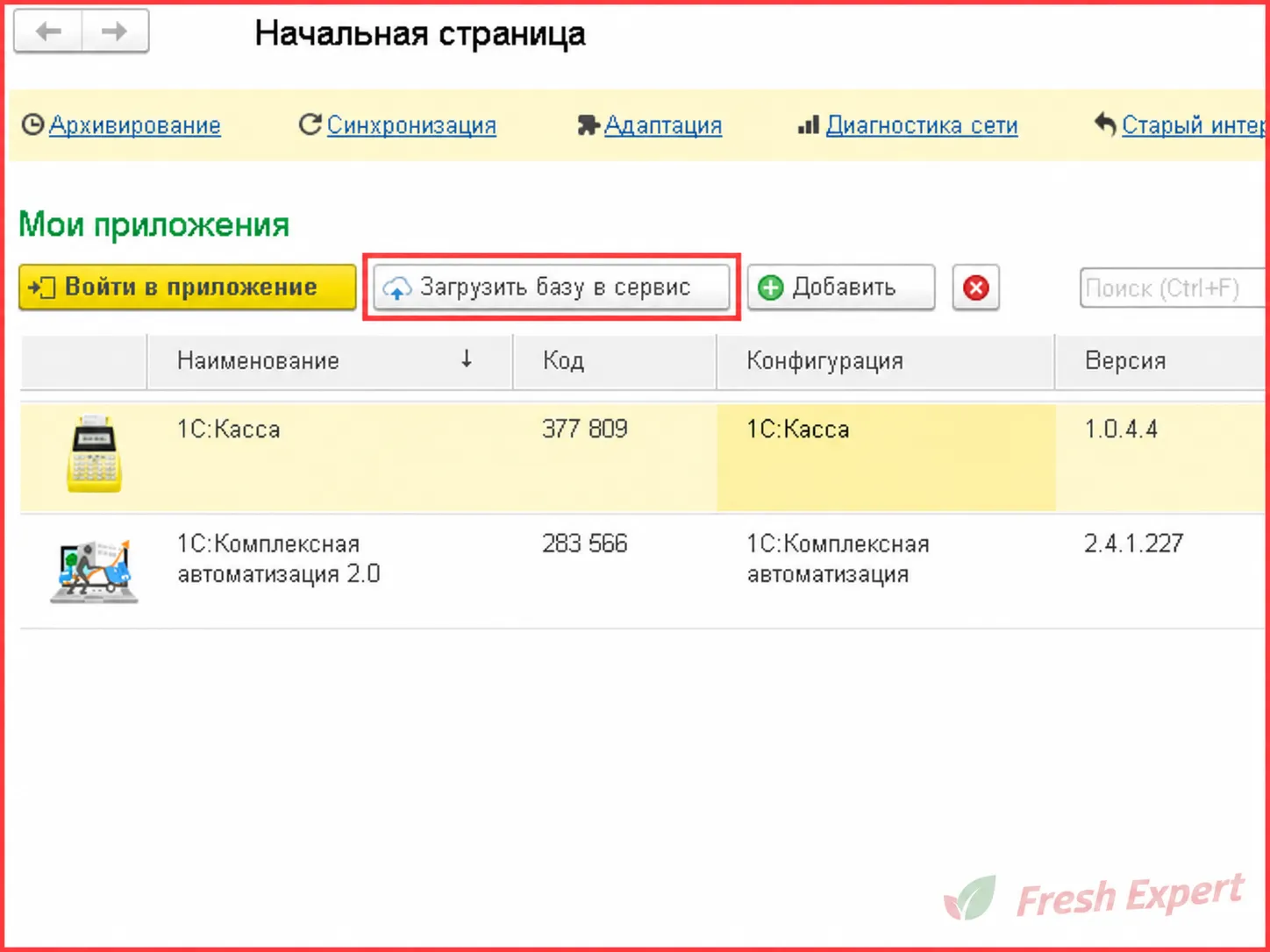Click the clock icon next to Архивирование
The height and width of the screenshot is (952, 1270).
click(32, 125)
